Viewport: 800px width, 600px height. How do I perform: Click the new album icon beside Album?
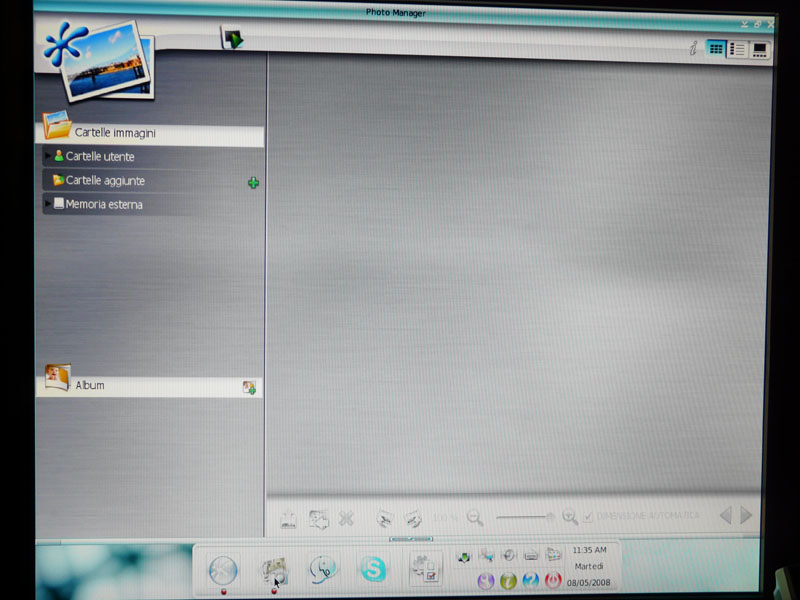[x=249, y=387]
